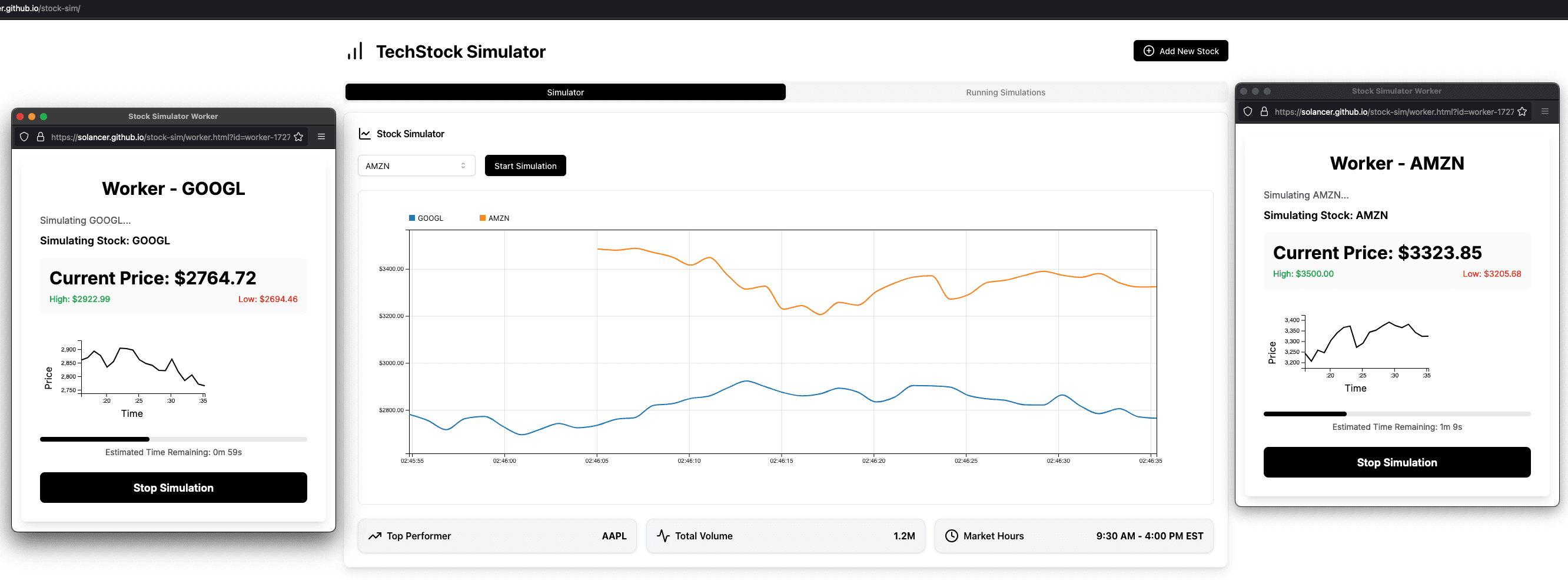Click the lock icon in GOOGL worker address bar
This screenshot has width=1568, height=580.
click(41, 137)
